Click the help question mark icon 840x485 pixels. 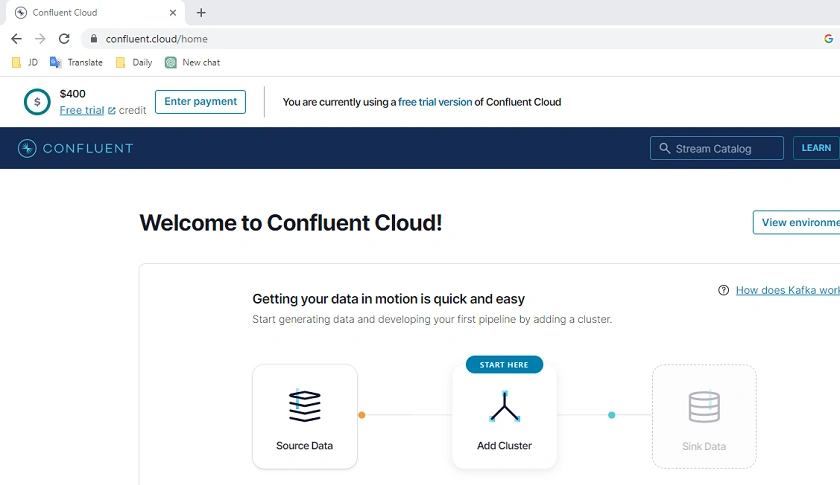723,290
